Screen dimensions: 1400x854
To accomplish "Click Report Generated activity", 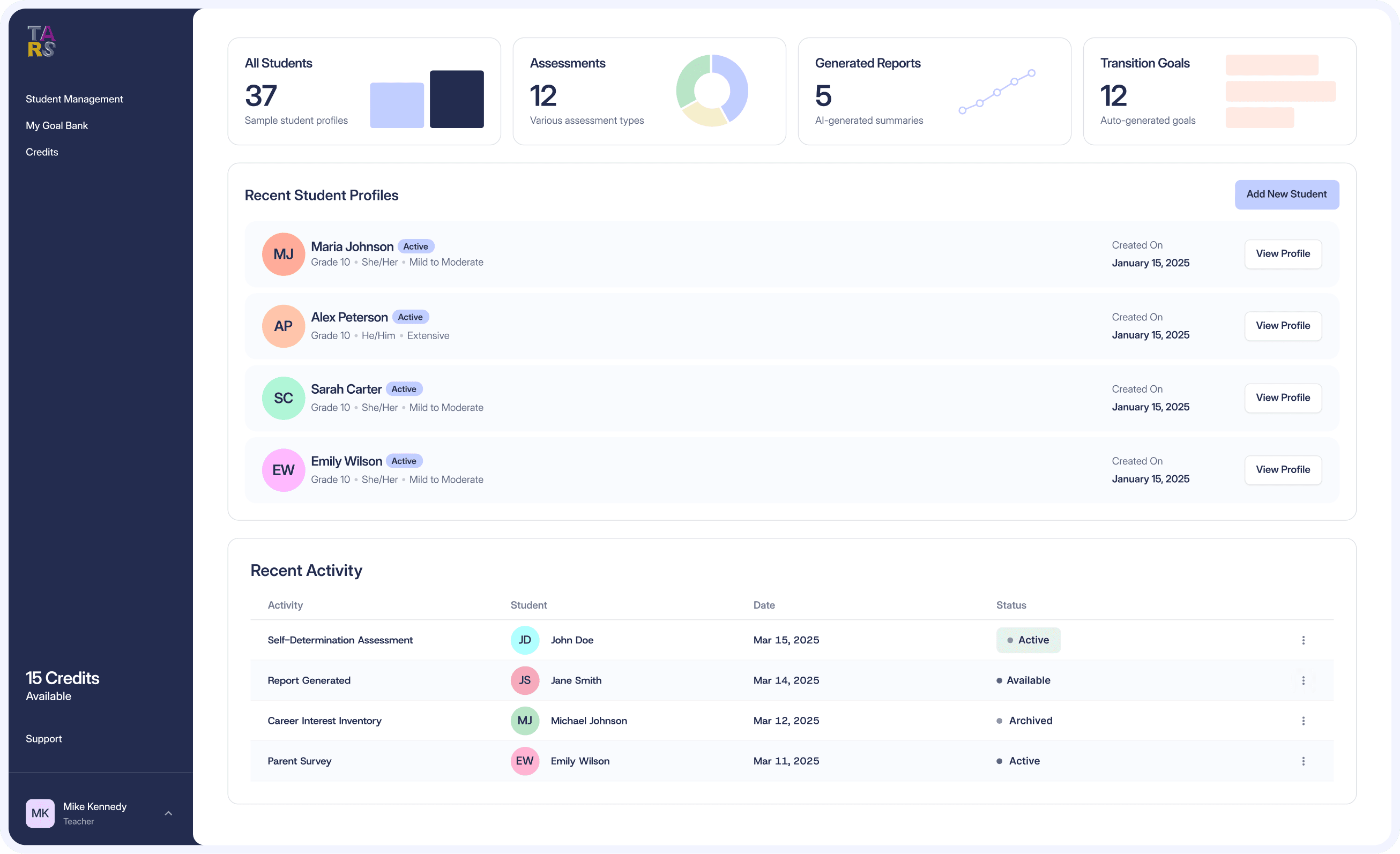I will 309,681.
